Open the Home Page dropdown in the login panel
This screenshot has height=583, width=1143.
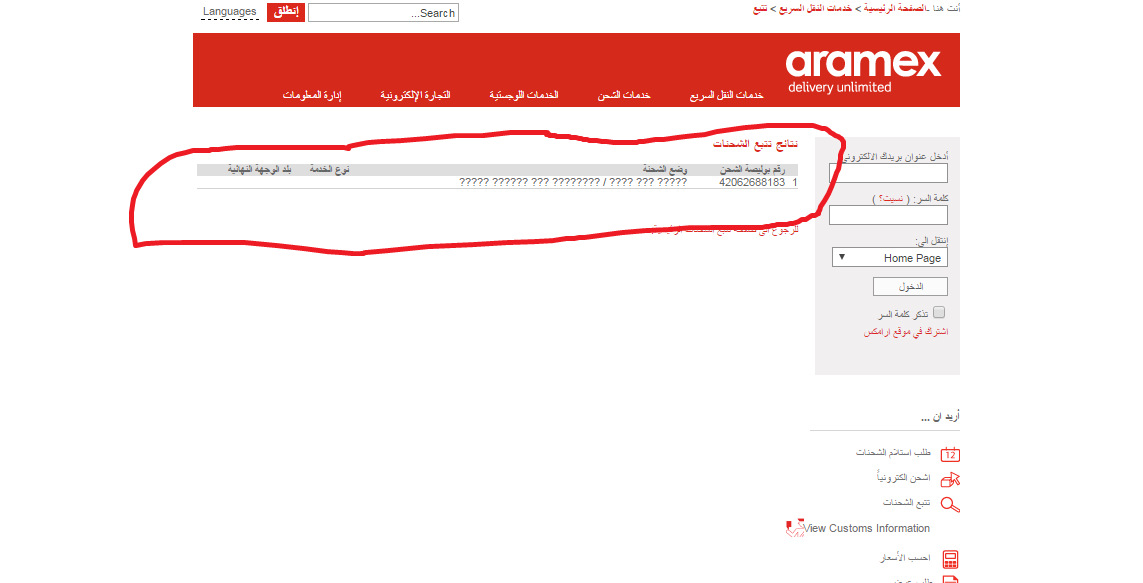tap(889, 257)
